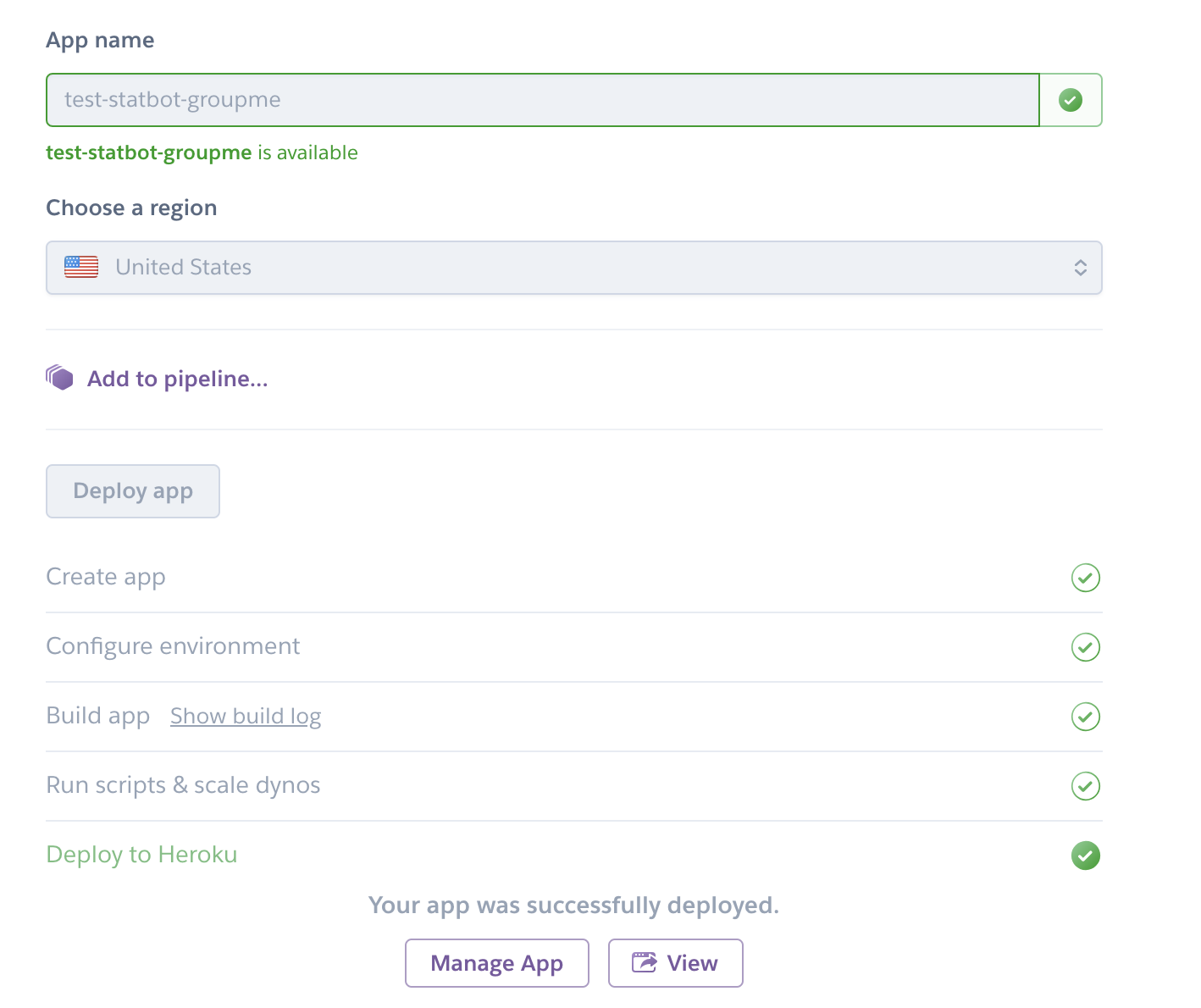Viewport: 1201px width, 1008px height.
Task: Open the Choose a region dropdown
Action: (573, 268)
